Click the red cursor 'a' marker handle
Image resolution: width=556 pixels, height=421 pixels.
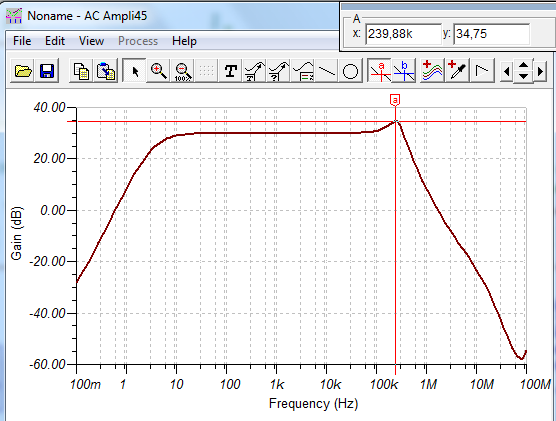(395, 100)
